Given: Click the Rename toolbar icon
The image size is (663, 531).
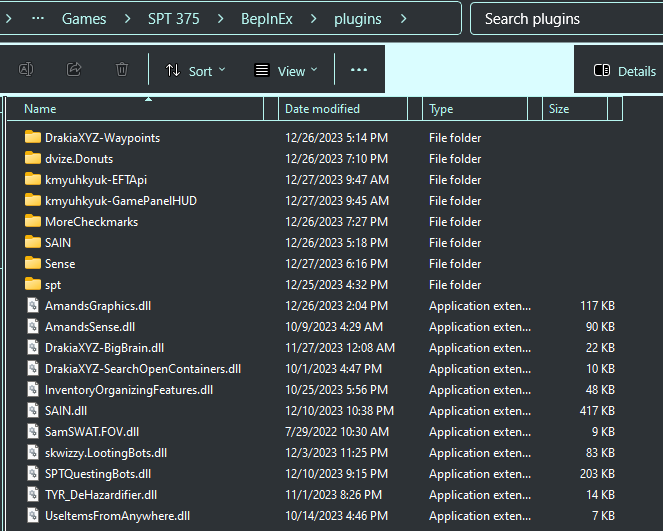Looking at the screenshot, I should 26,69.
